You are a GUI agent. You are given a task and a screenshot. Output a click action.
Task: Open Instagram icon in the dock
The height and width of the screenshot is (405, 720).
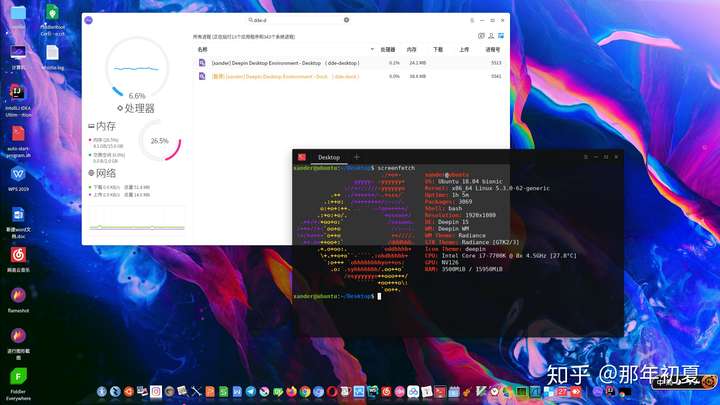(156, 392)
